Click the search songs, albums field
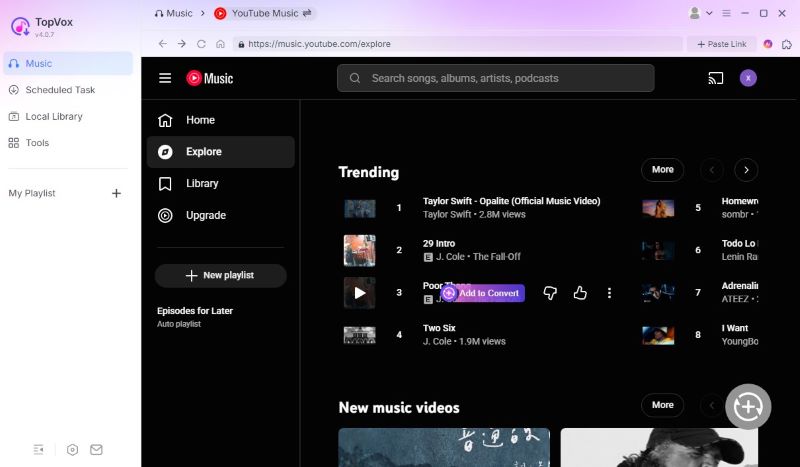800x467 pixels. [x=495, y=78]
